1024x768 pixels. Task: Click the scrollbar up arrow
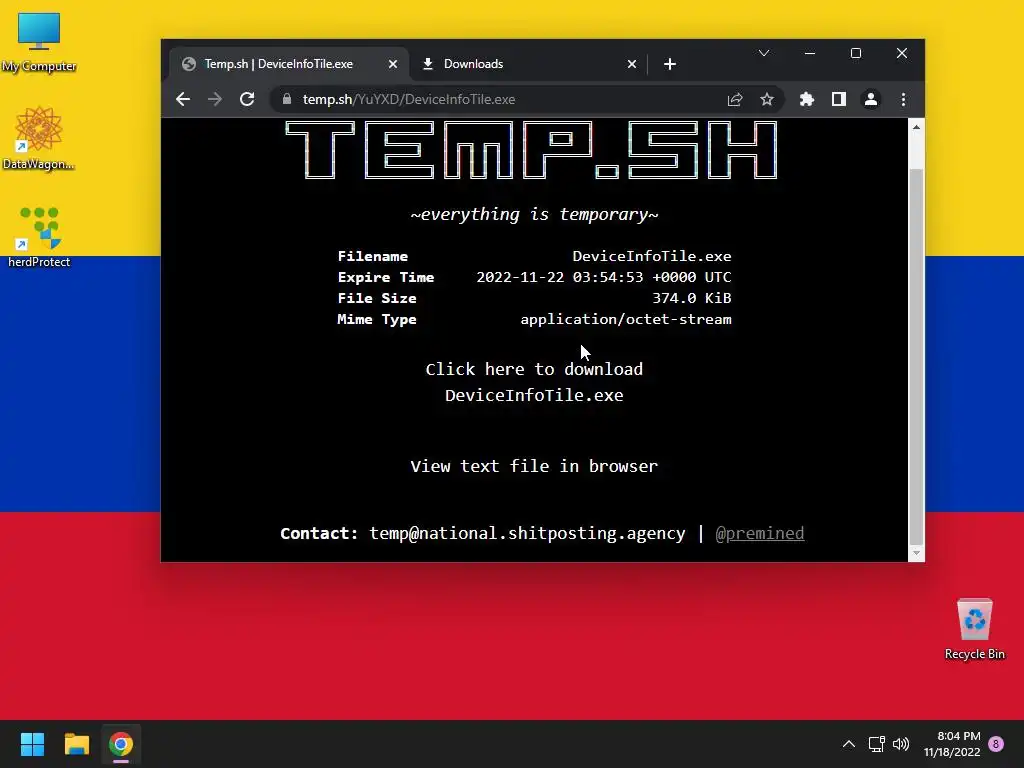click(916, 127)
